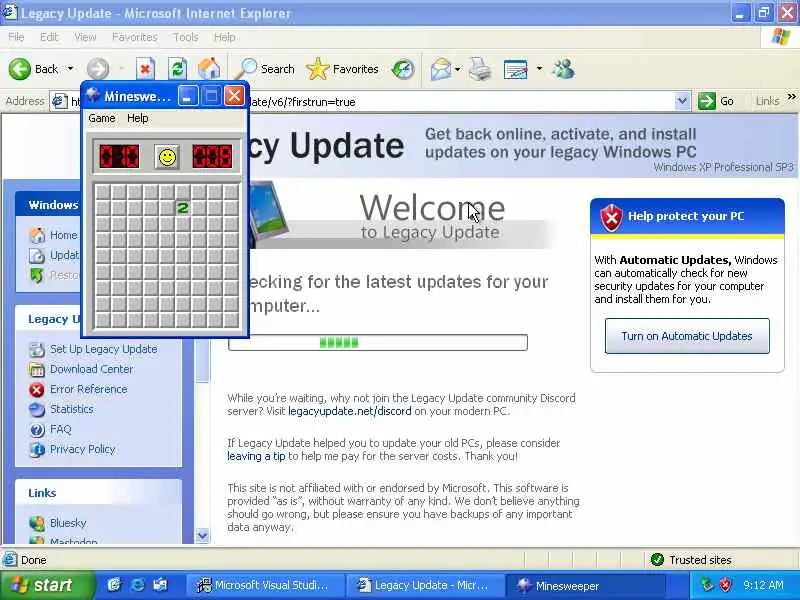Click the 9:12 AM system clock
The width and height of the screenshot is (800, 600).
[x=763, y=585]
